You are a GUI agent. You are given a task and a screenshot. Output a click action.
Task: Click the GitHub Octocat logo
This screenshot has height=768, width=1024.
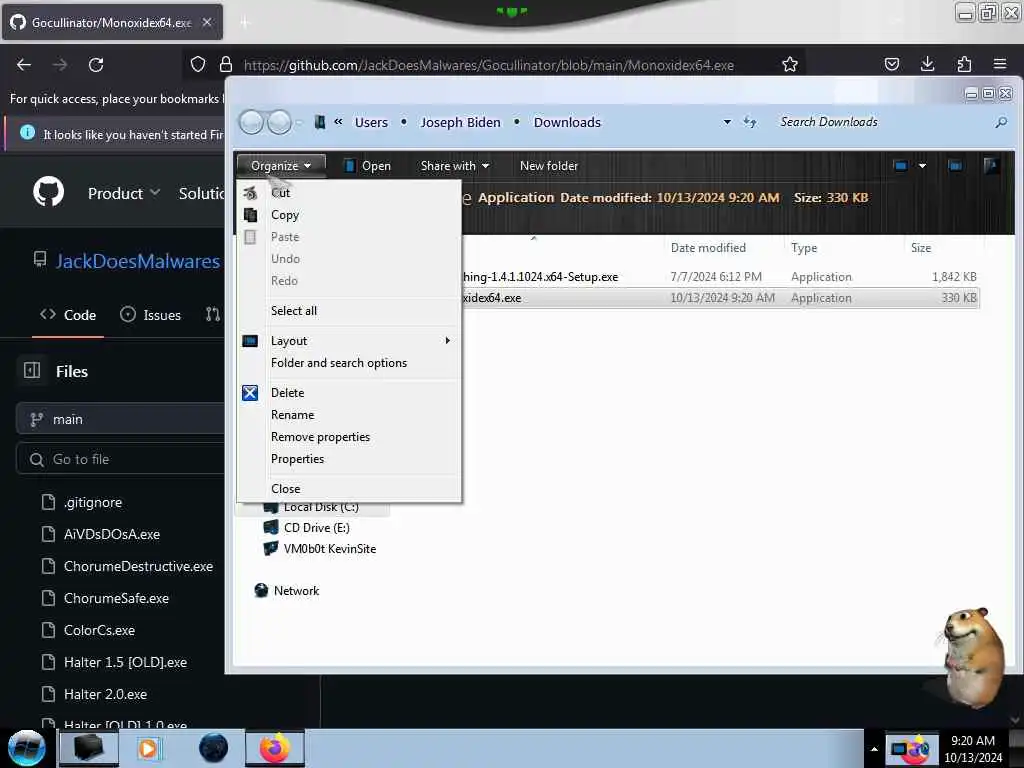(x=48, y=192)
